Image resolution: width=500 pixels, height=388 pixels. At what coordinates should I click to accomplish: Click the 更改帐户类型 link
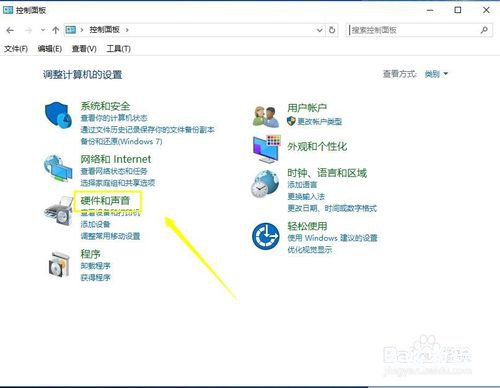click(320, 121)
